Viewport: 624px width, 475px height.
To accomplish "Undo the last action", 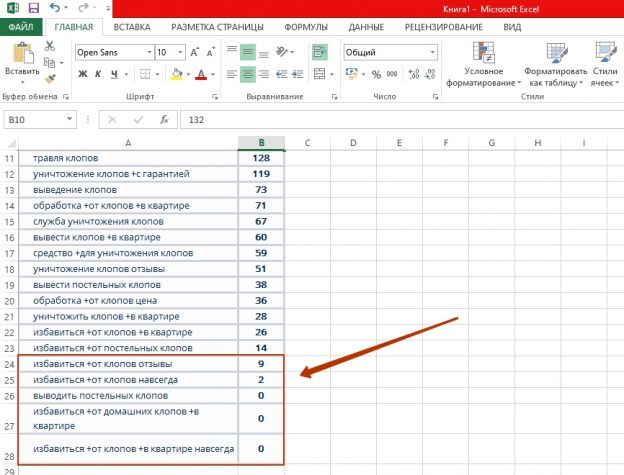I will pyautogui.click(x=54, y=8).
